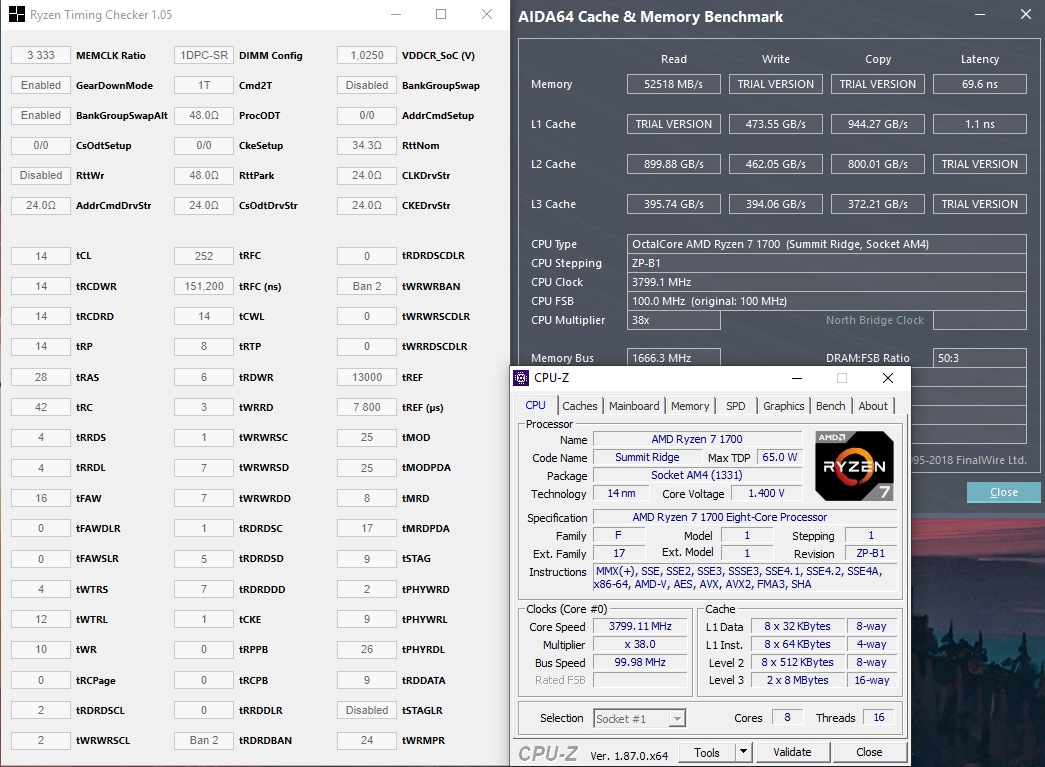This screenshot has width=1045, height=767.
Task: Click the tRAS value 28
Action: (41, 377)
